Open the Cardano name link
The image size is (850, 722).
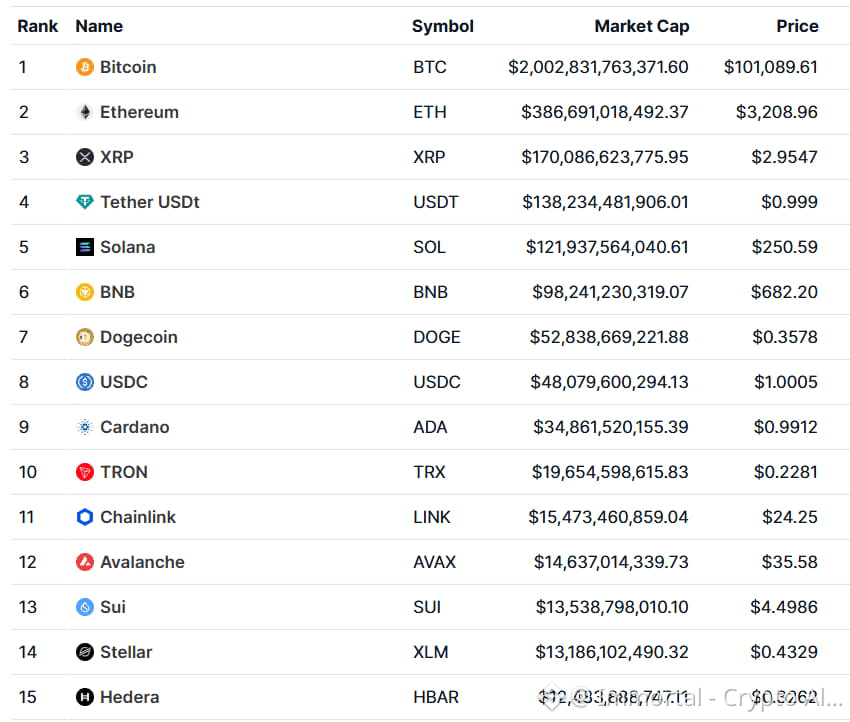135,427
